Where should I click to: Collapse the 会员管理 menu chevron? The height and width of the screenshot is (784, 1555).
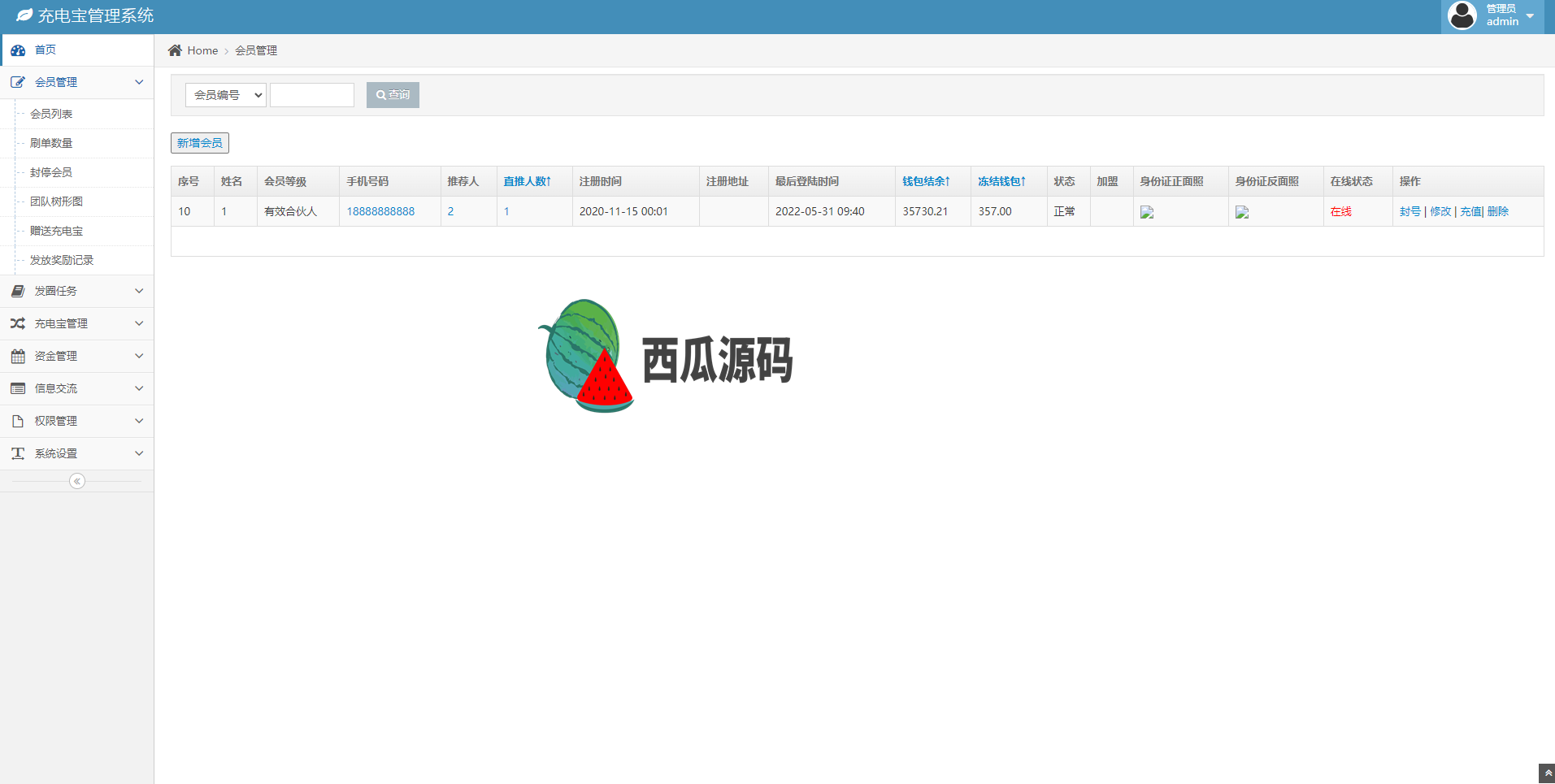(x=139, y=82)
